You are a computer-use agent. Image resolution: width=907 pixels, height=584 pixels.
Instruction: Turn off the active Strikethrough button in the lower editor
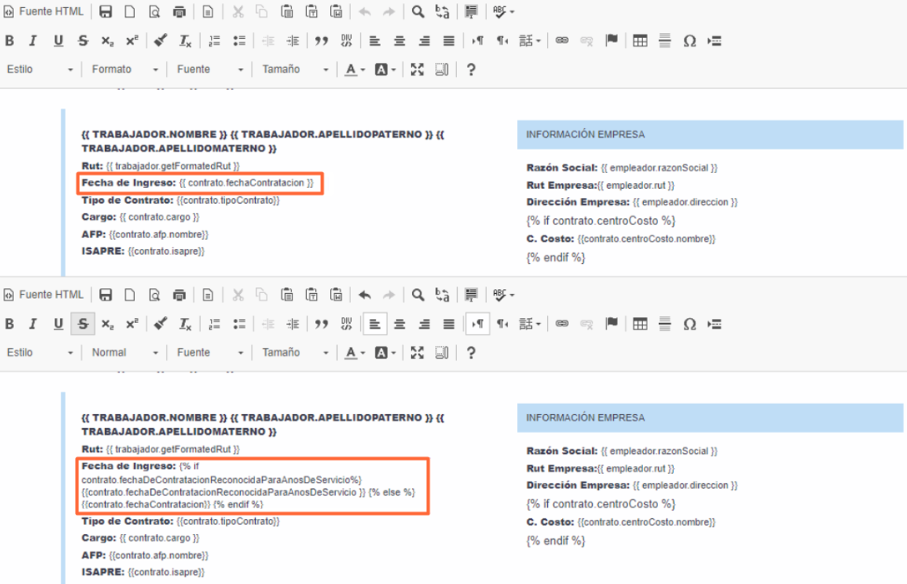point(83,324)
